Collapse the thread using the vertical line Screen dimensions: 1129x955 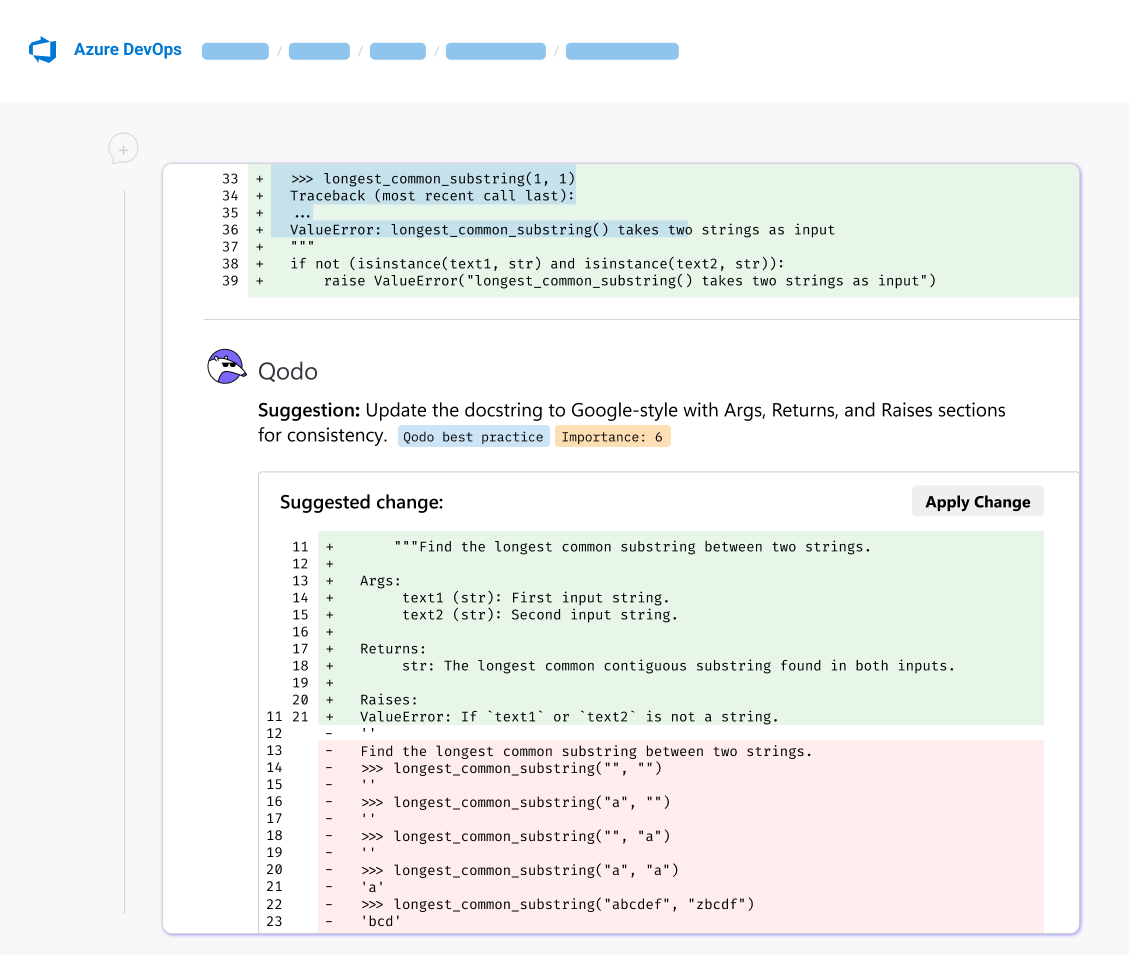click(x=124, y=550)
